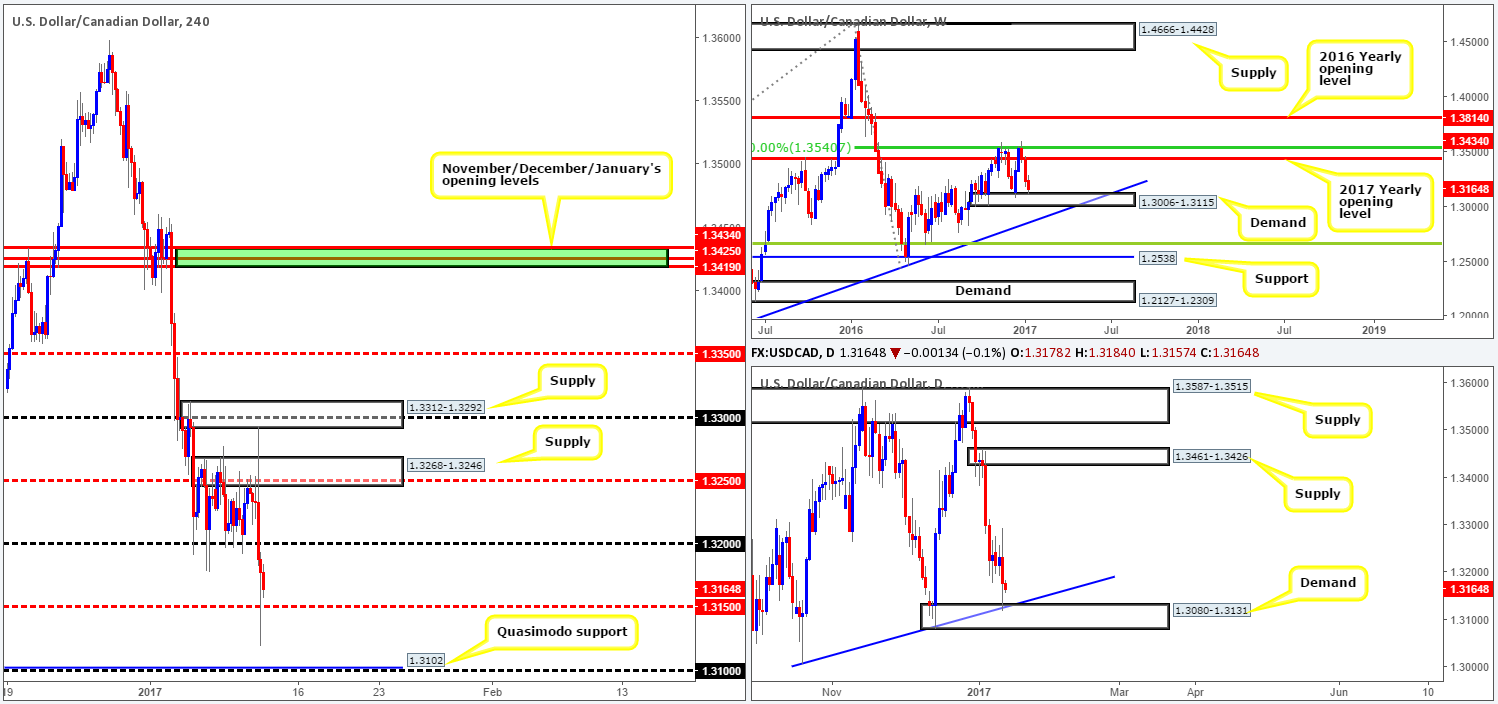The width and height of the screenshot is (1498, 704).
Task: Click the 'Jun' date on the daily chart axis
Action: pyautogui.click(x=1339, y=691)
